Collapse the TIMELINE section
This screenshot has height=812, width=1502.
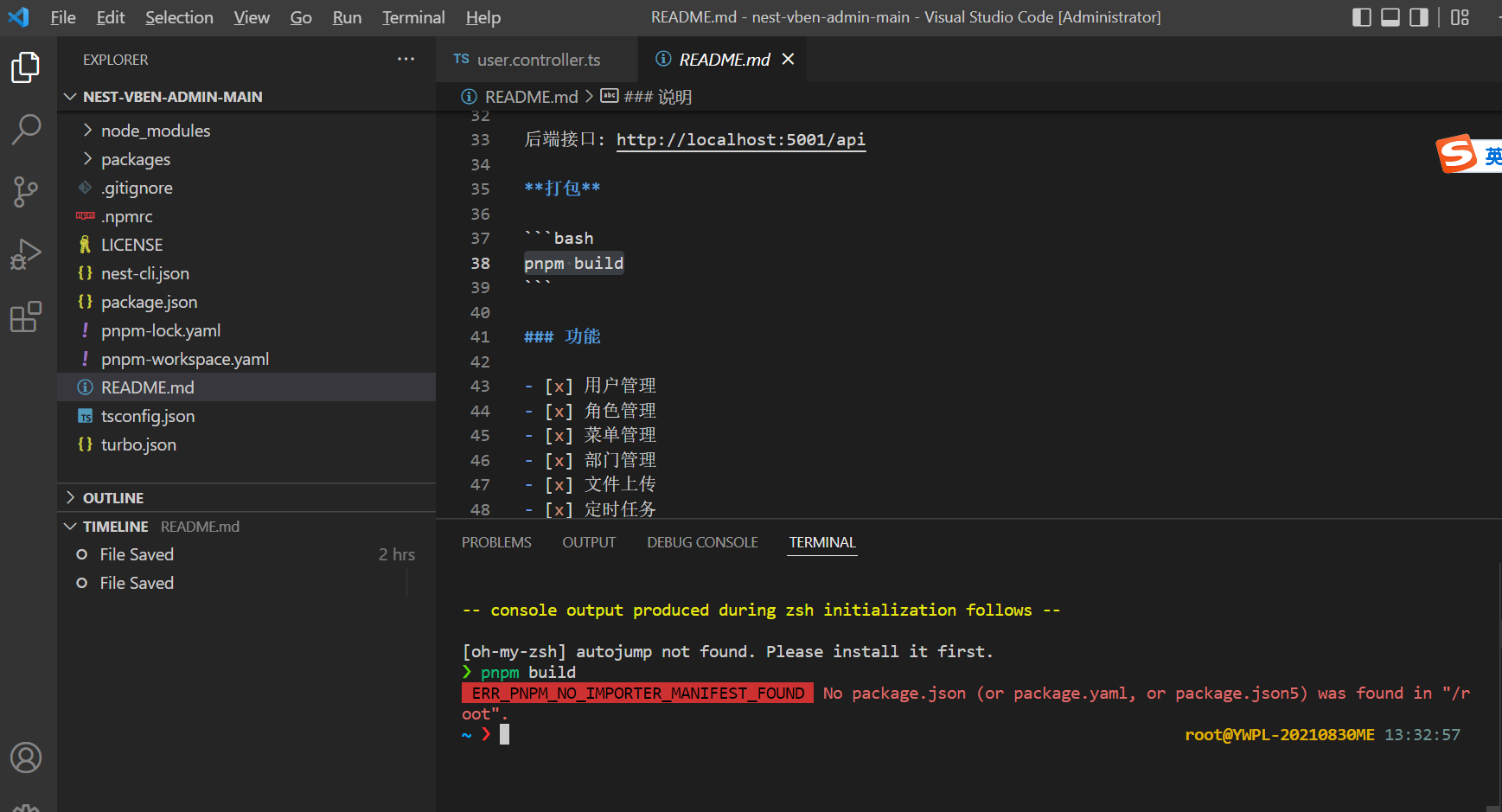tap(70, 527)
